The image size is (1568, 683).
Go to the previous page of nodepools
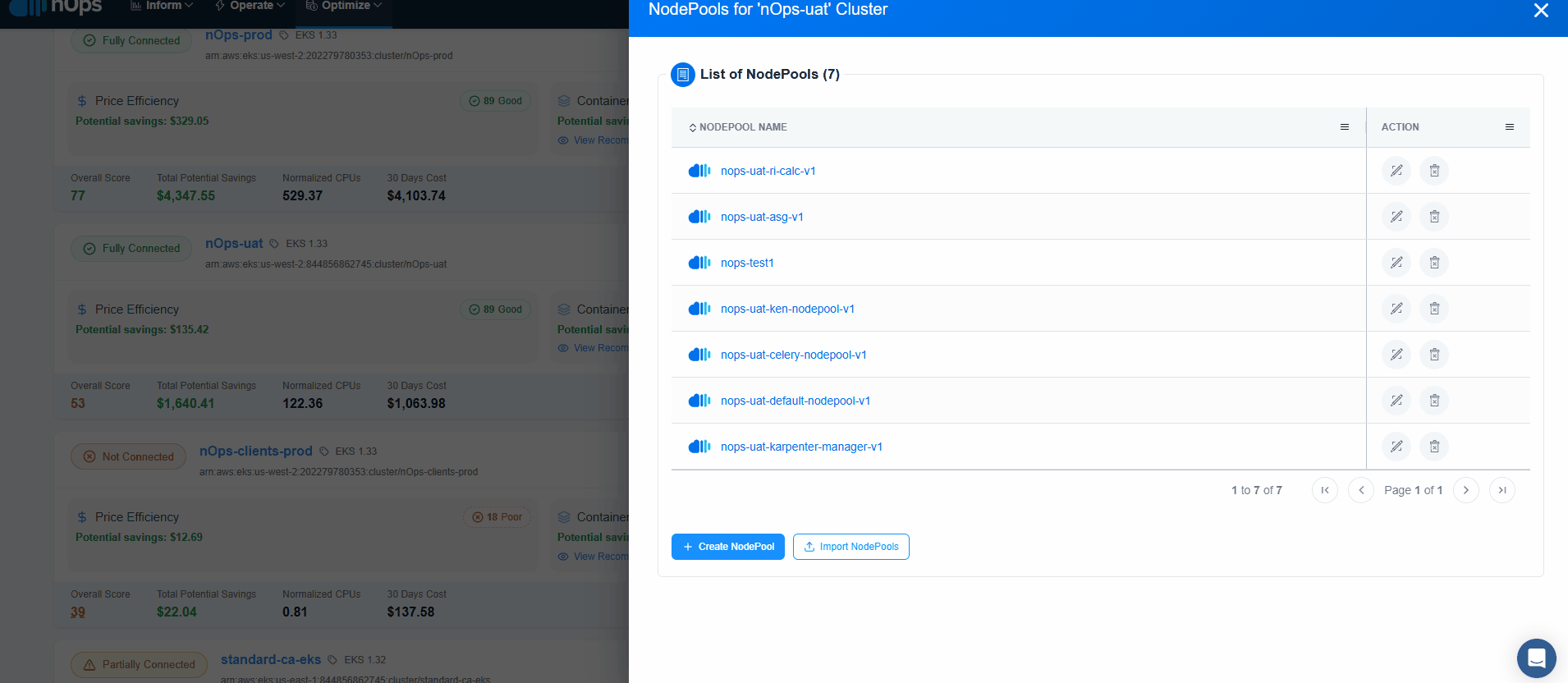coord(1361,490)
